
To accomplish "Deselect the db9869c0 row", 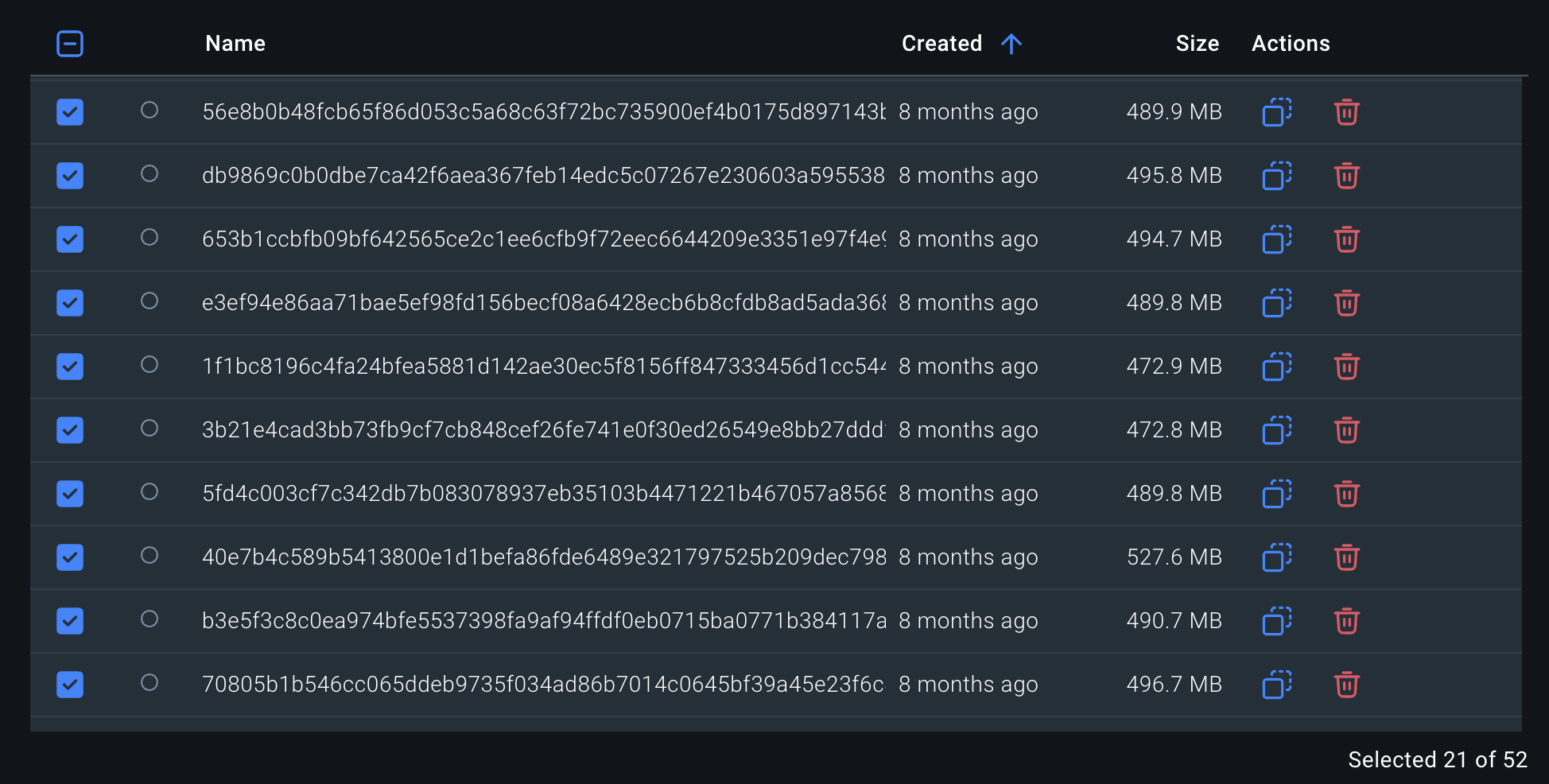I will [x=70, y=176].
